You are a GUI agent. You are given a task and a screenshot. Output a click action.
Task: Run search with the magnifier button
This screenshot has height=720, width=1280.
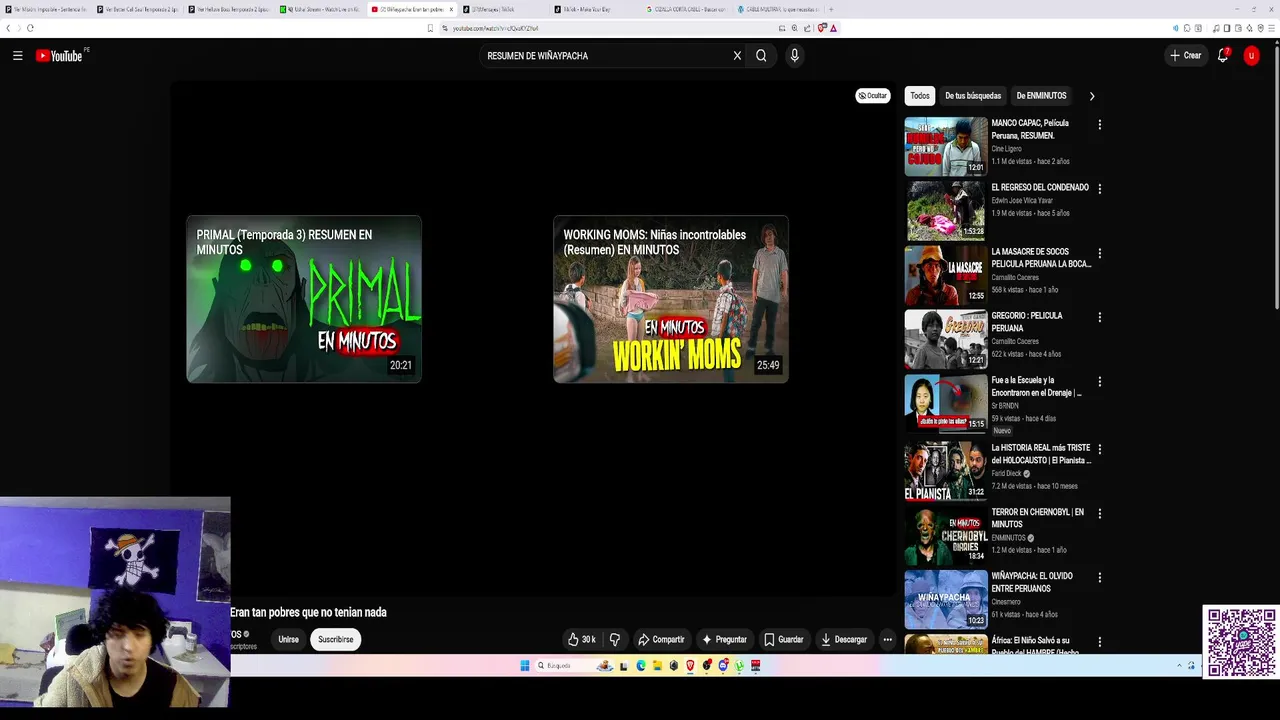coord(761,56)
